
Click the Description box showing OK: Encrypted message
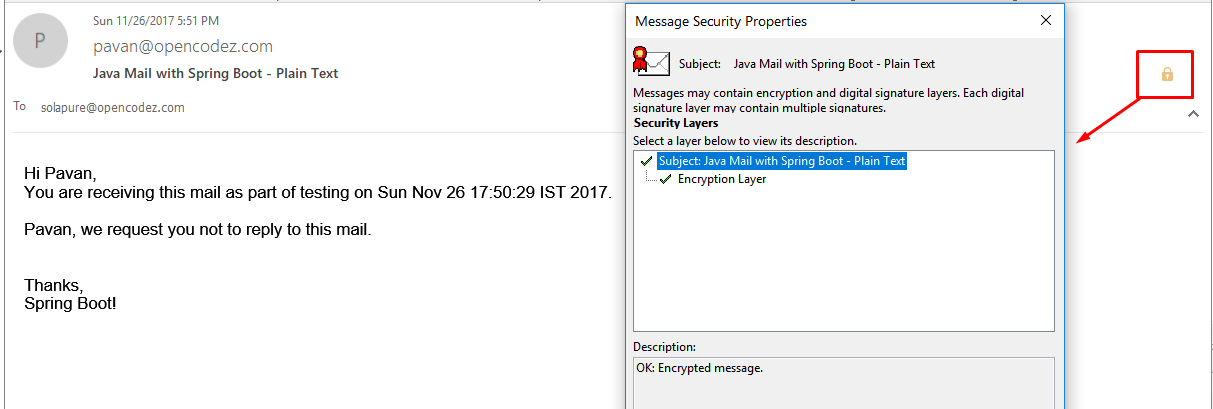coord(844,383)
